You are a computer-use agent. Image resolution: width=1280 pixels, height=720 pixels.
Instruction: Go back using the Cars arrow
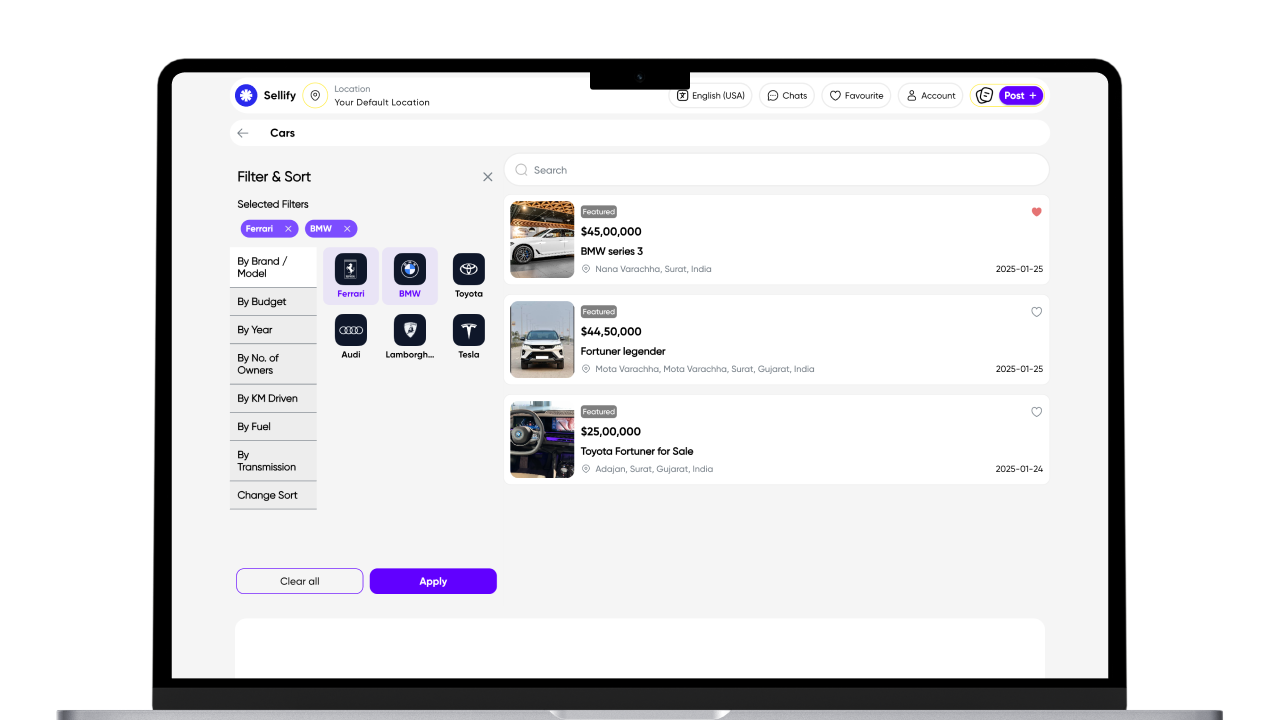243,133
